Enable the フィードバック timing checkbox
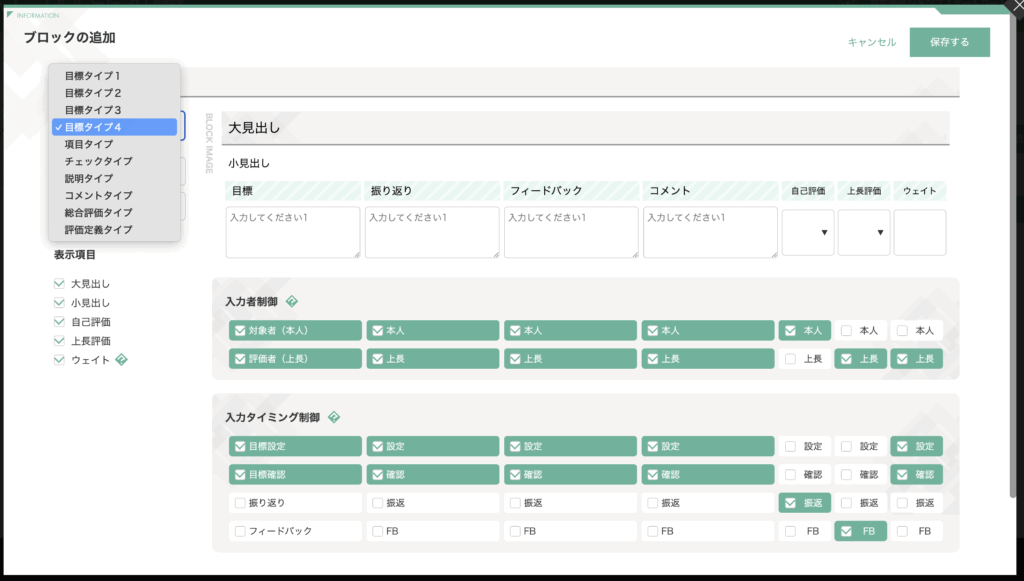This screenshot has height=581, width=1024. point(240,531)
